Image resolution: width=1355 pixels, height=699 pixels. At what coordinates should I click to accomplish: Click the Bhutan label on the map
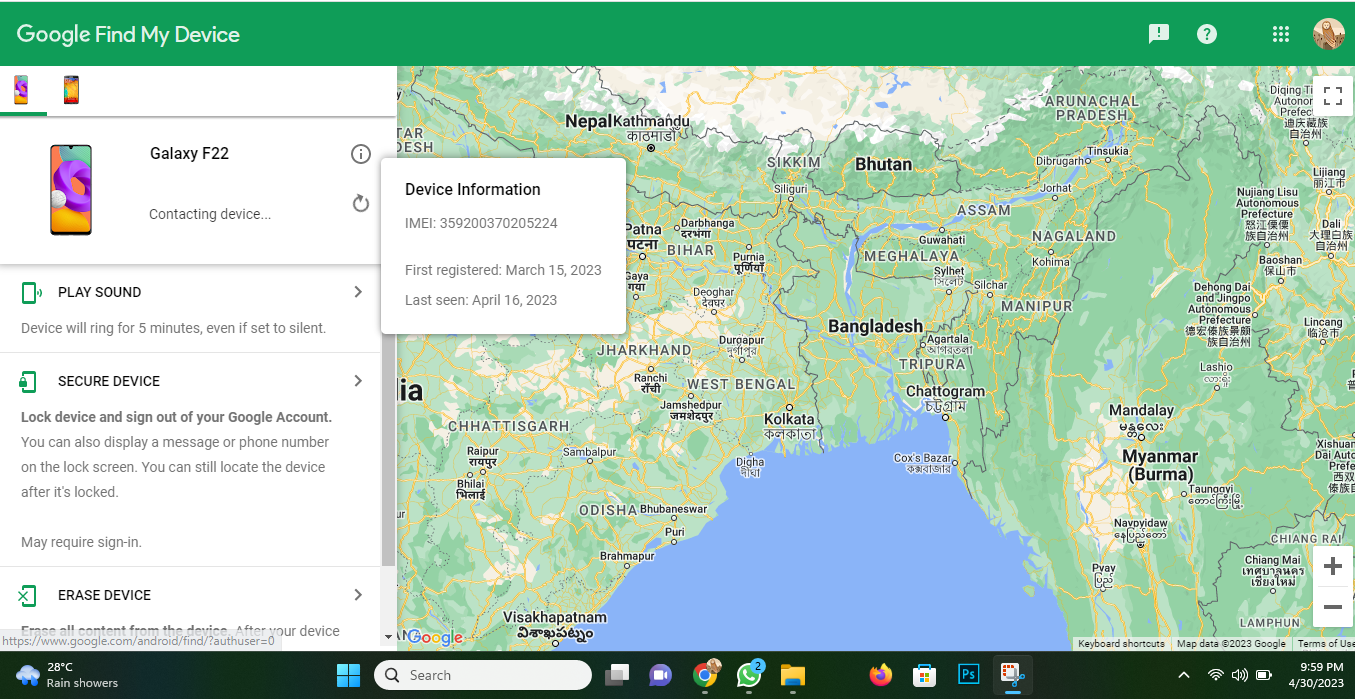point(884,164)
